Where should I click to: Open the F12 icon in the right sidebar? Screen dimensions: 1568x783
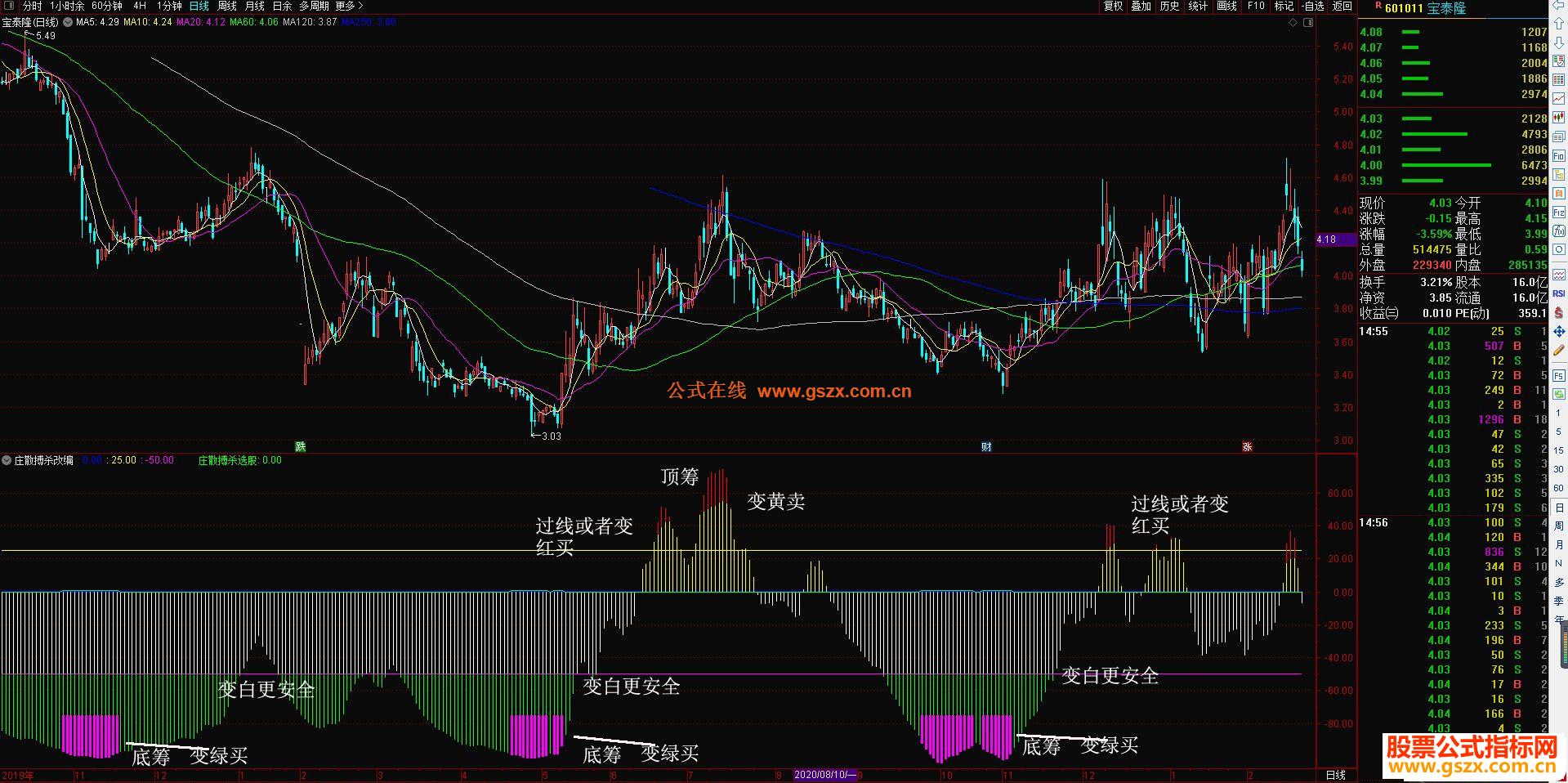[x=1559, y=212]
